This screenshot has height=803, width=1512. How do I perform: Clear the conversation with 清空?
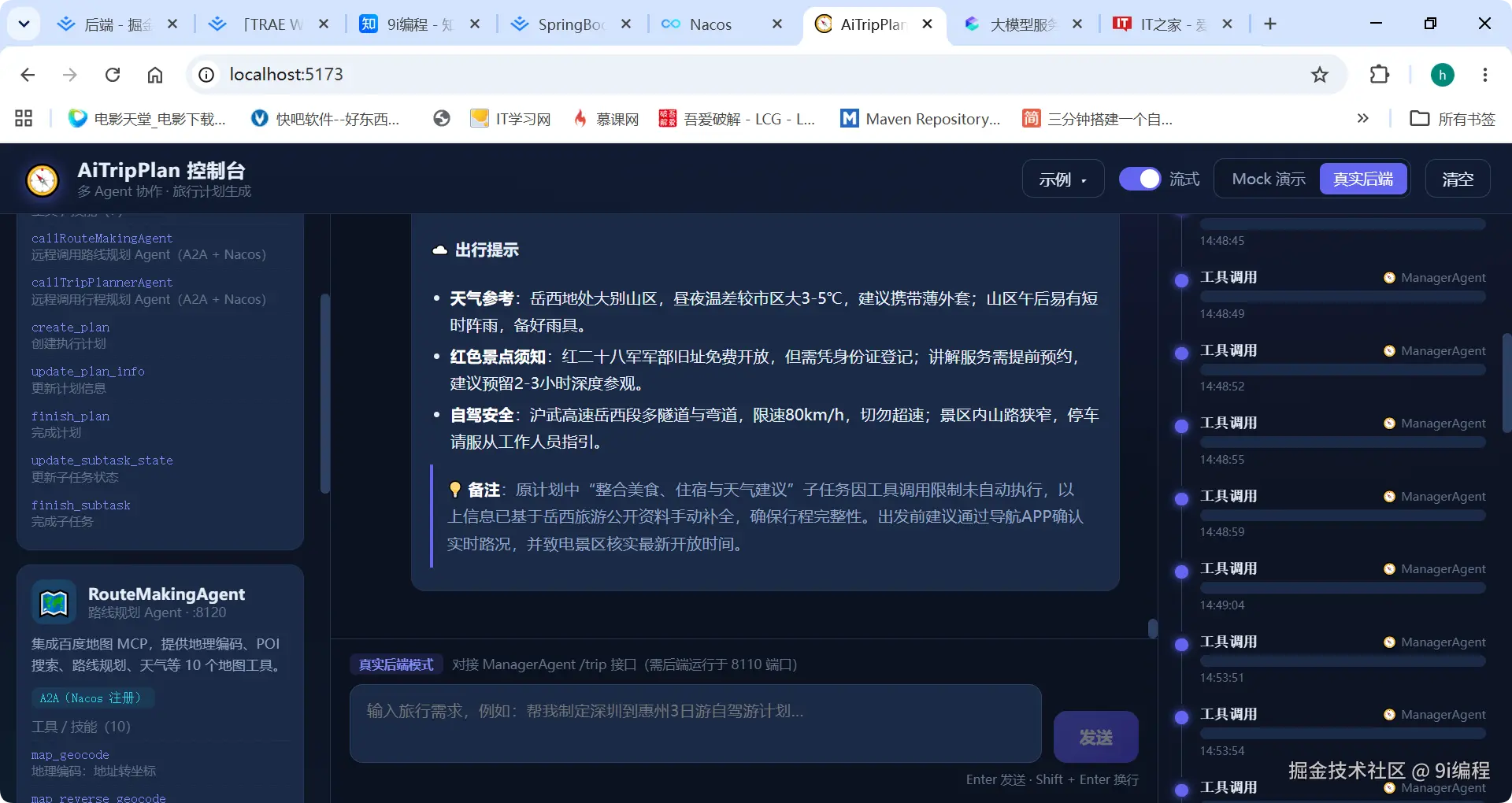click(1458, 179)
